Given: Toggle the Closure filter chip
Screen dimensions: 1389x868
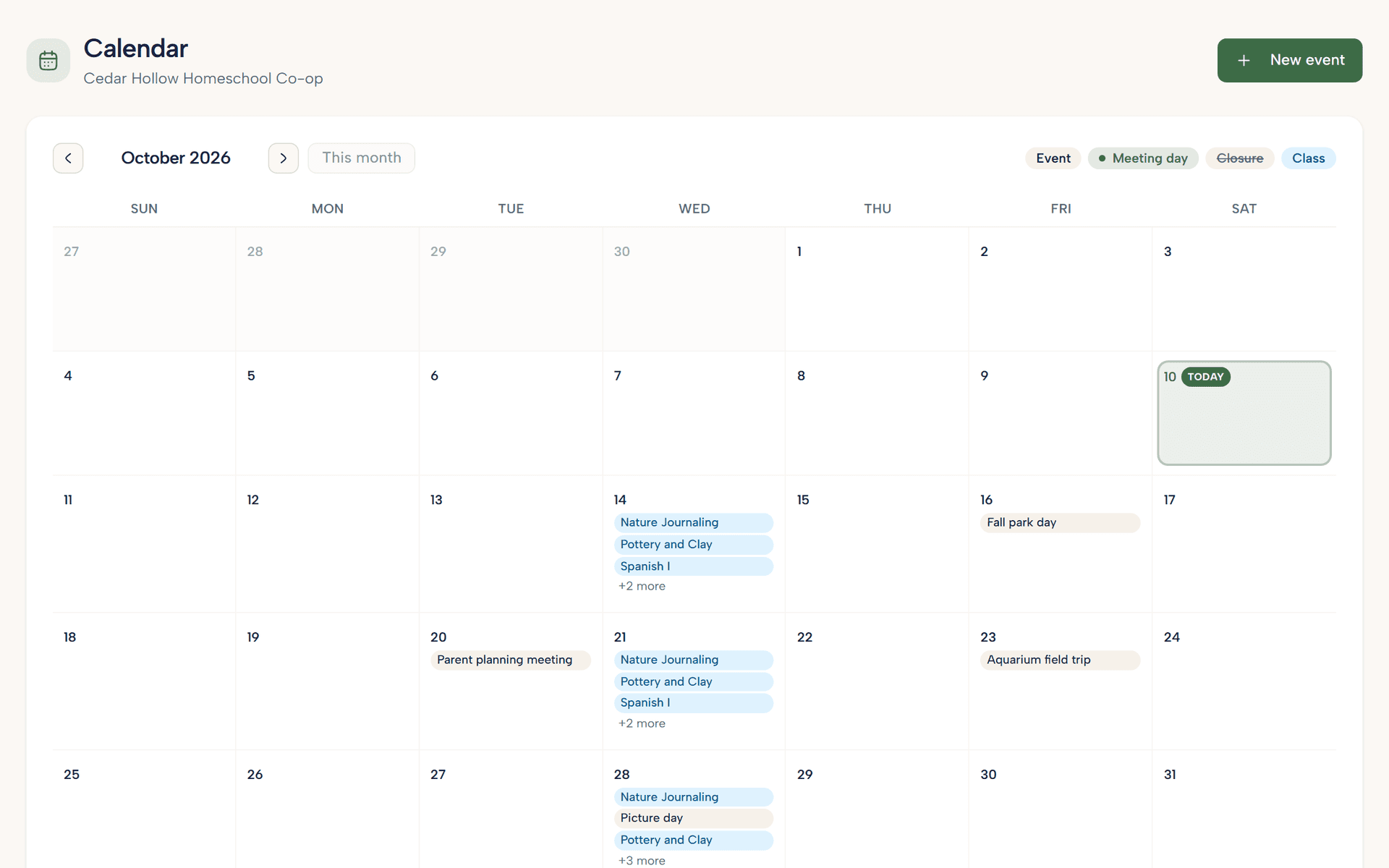Looking at the screenshot, I should (x=1240, y=158).
